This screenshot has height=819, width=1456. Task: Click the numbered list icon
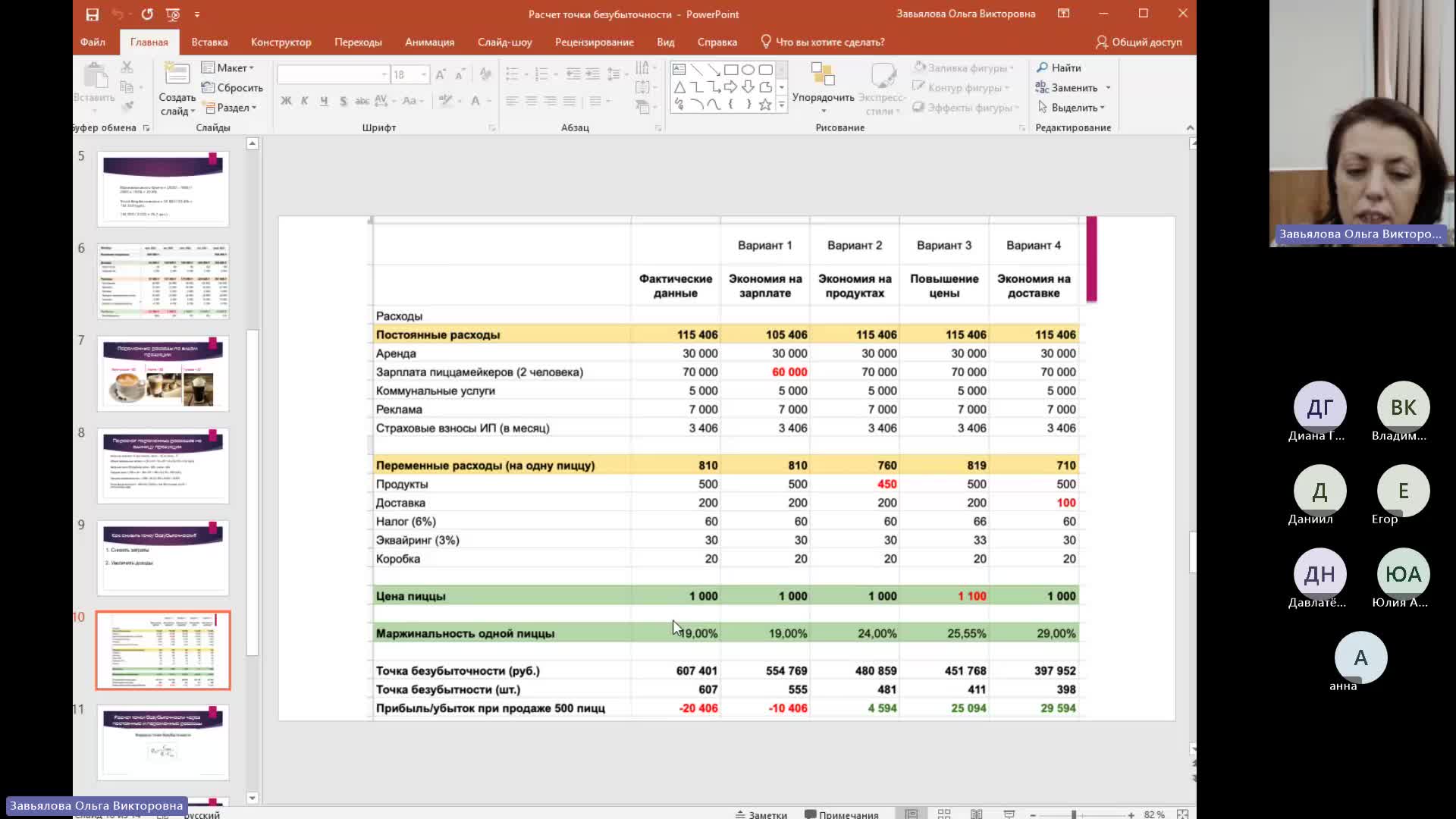click(541, 74)
